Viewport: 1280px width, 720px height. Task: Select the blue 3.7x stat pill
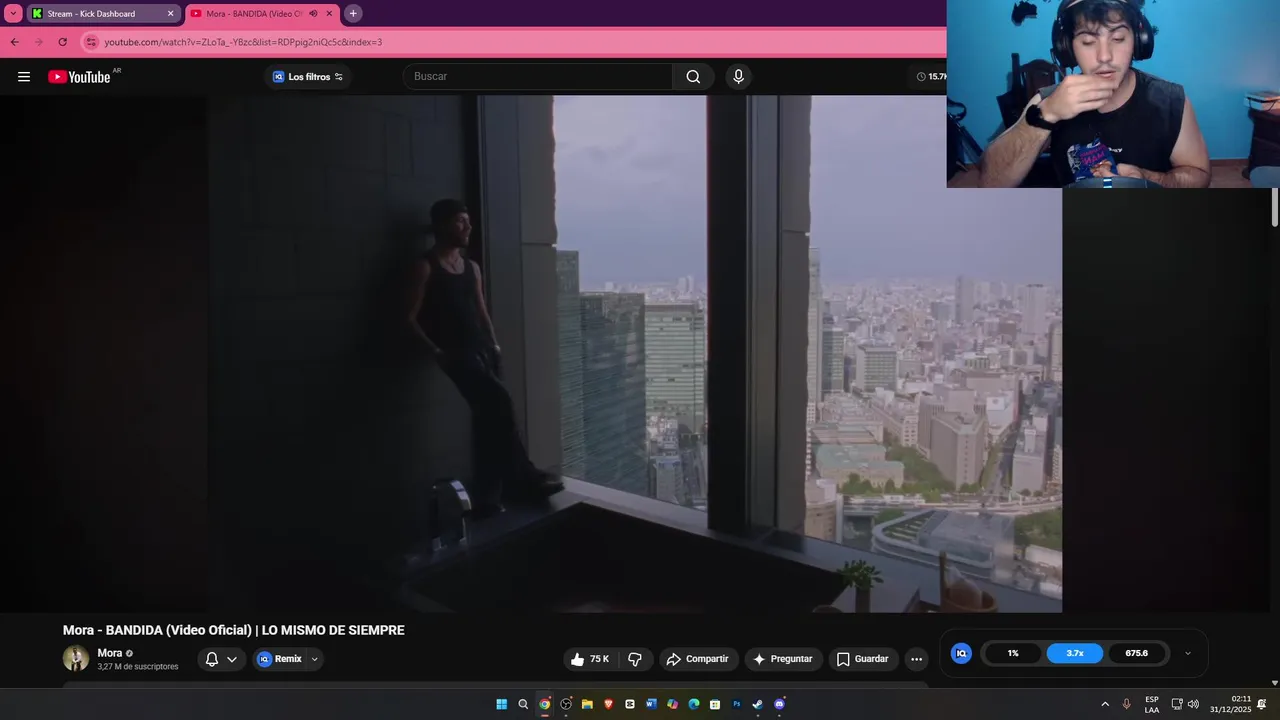tap(1075, 653)
